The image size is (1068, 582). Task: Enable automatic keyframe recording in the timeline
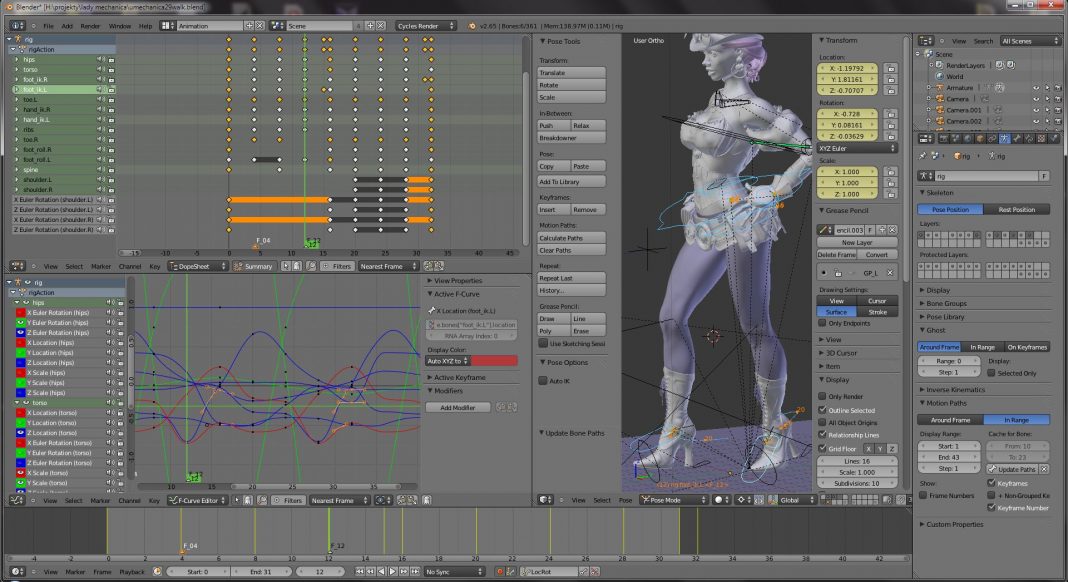pyautogui.click(x=501, y=571)
